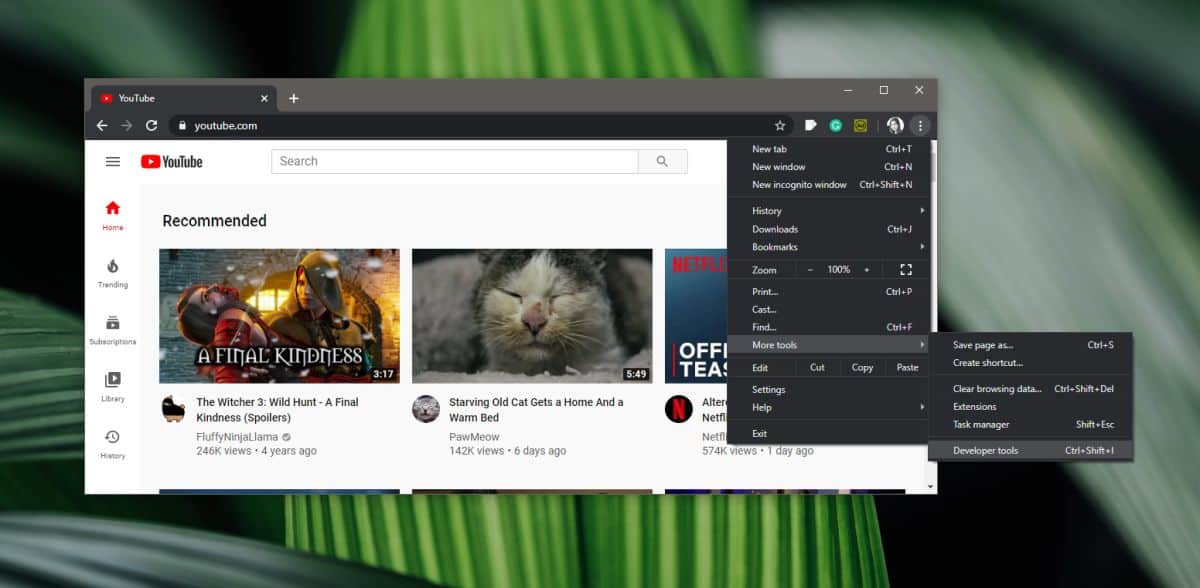This screenshot has width=1200, height=588.
Task: Close the YouTube tab
Action: coord(264,98)
